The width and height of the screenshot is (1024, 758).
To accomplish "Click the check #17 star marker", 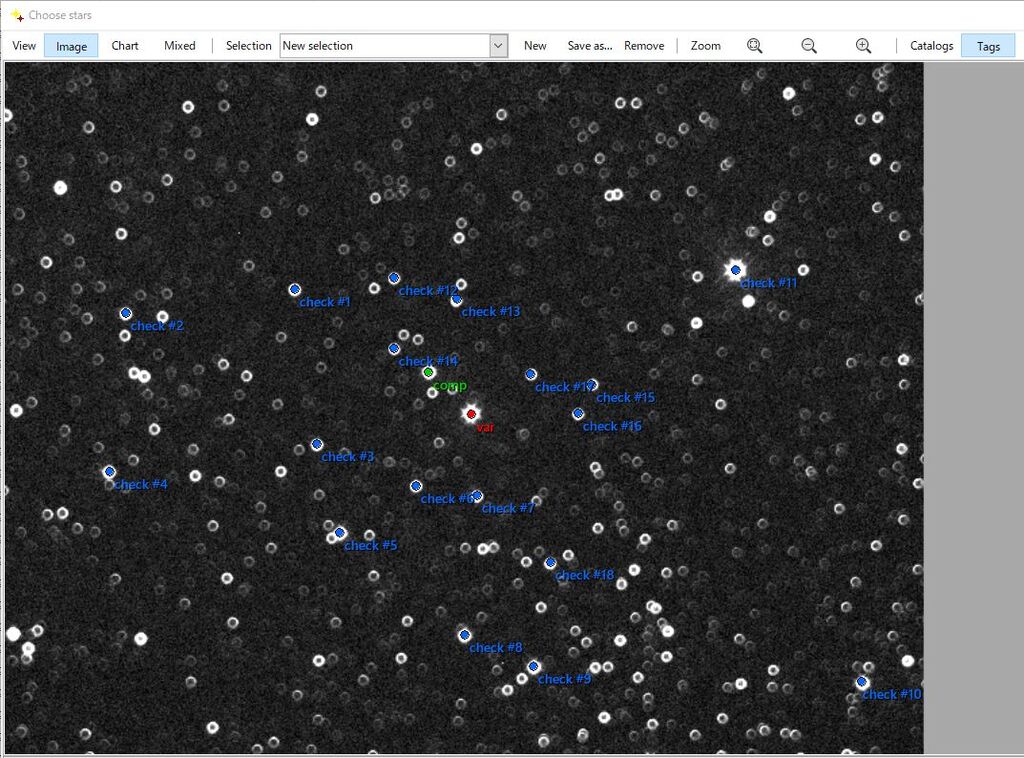I will pos(531,375).
